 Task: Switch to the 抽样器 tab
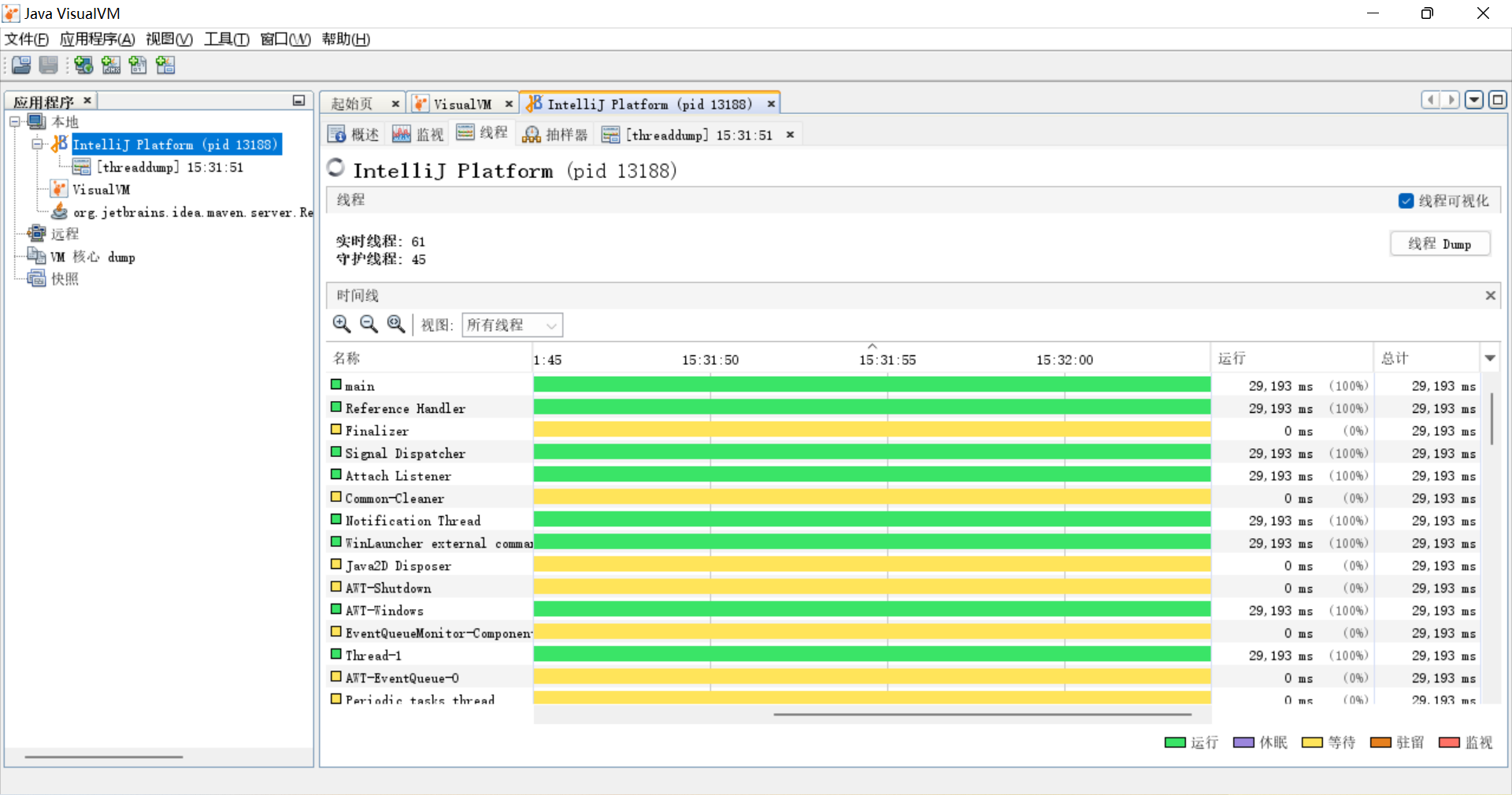[x=555, y=135]
